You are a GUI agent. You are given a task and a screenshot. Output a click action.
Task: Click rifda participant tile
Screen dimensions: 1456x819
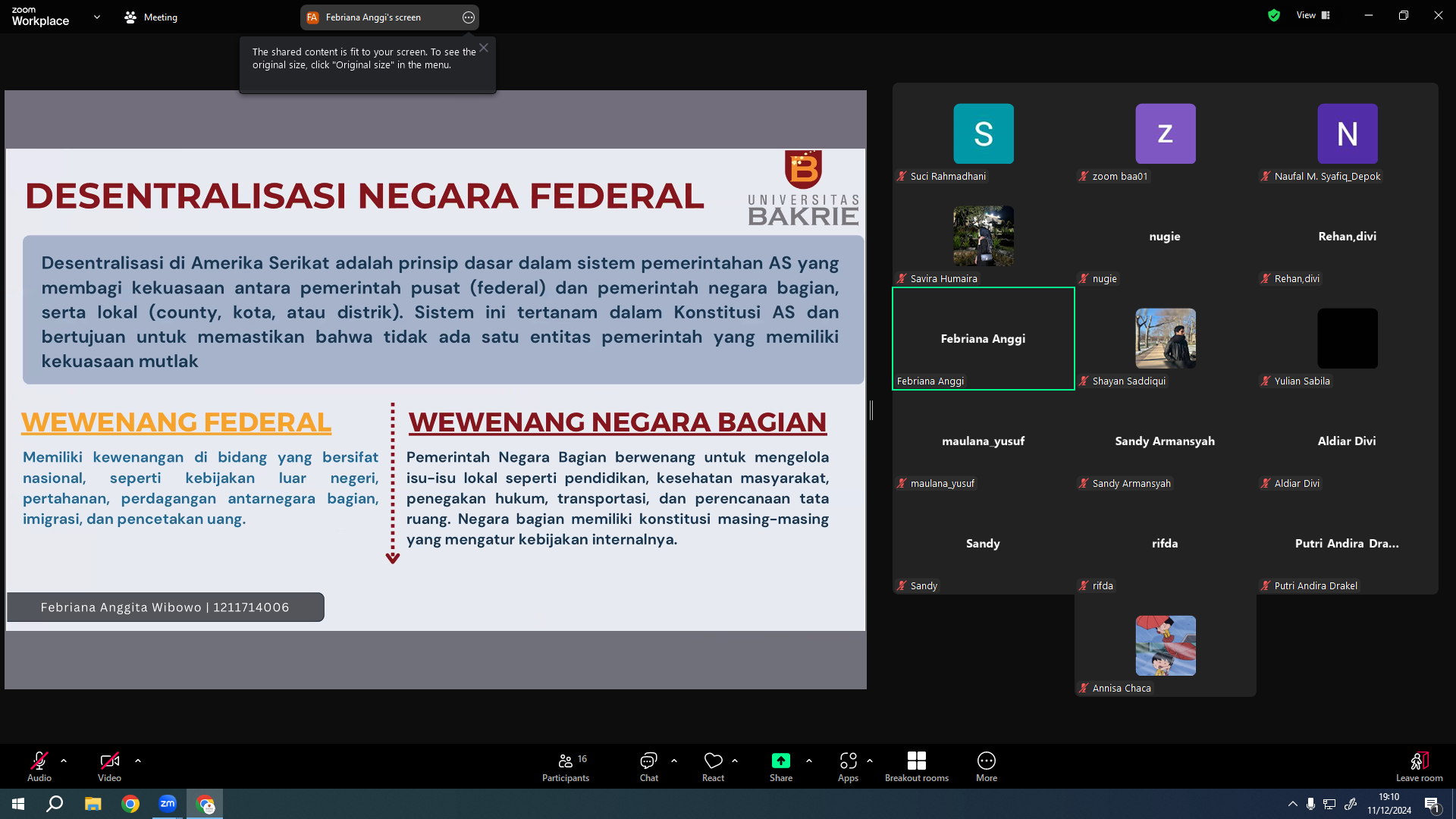(1166, 543)
